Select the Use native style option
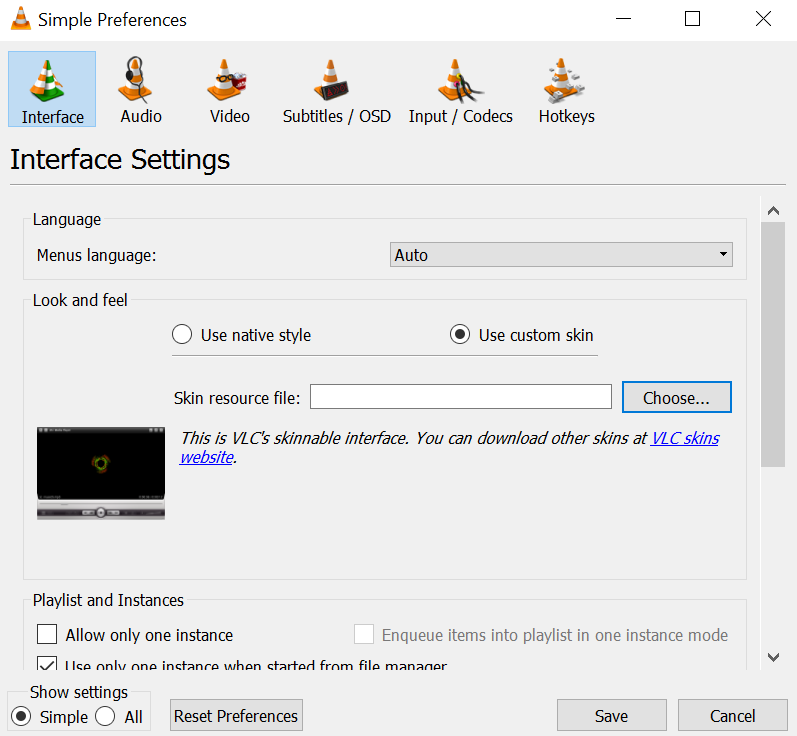Image resolution: width=797 pixels, height=736 pixels. (x=182, y=335)
